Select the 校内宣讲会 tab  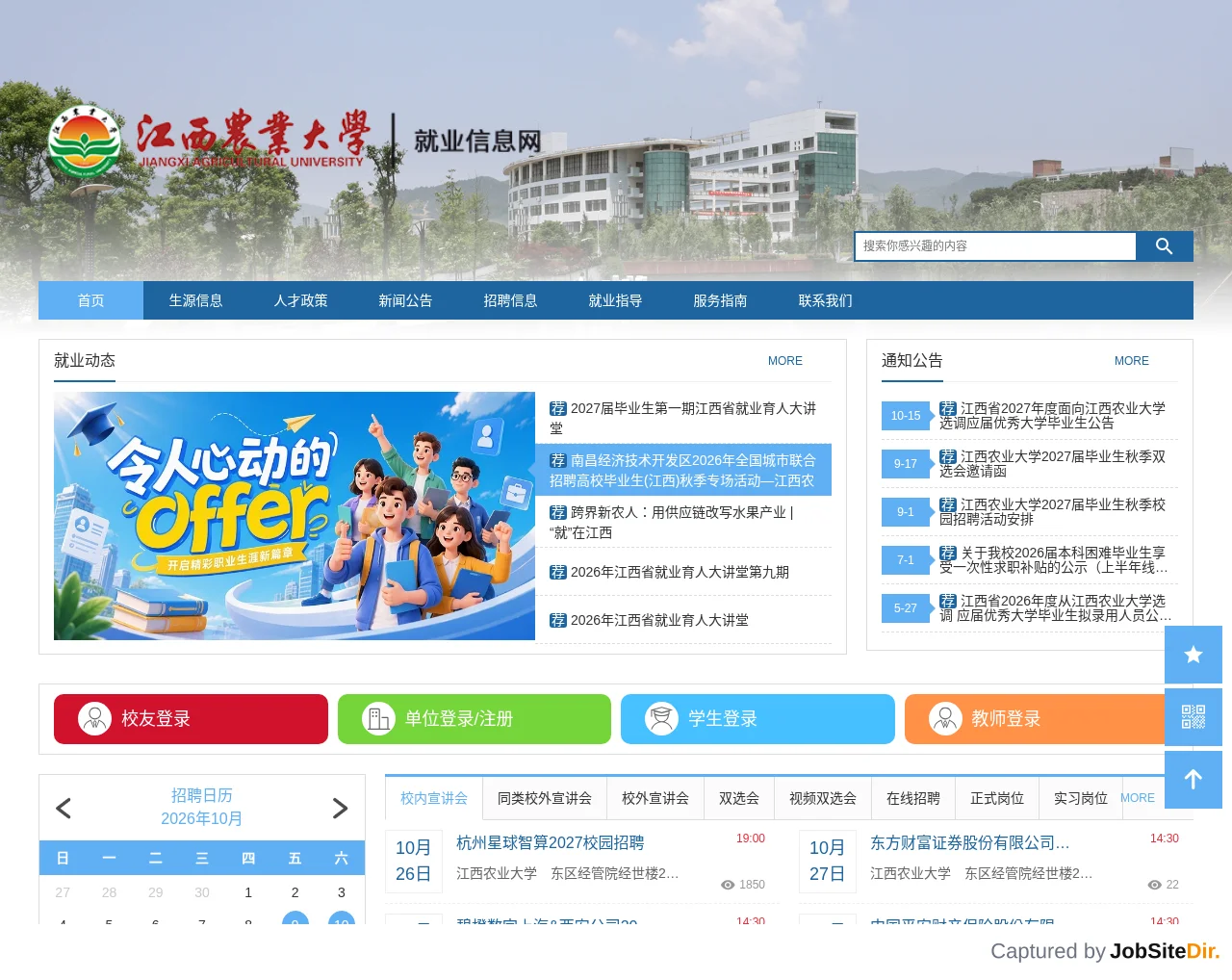point(434,798)
